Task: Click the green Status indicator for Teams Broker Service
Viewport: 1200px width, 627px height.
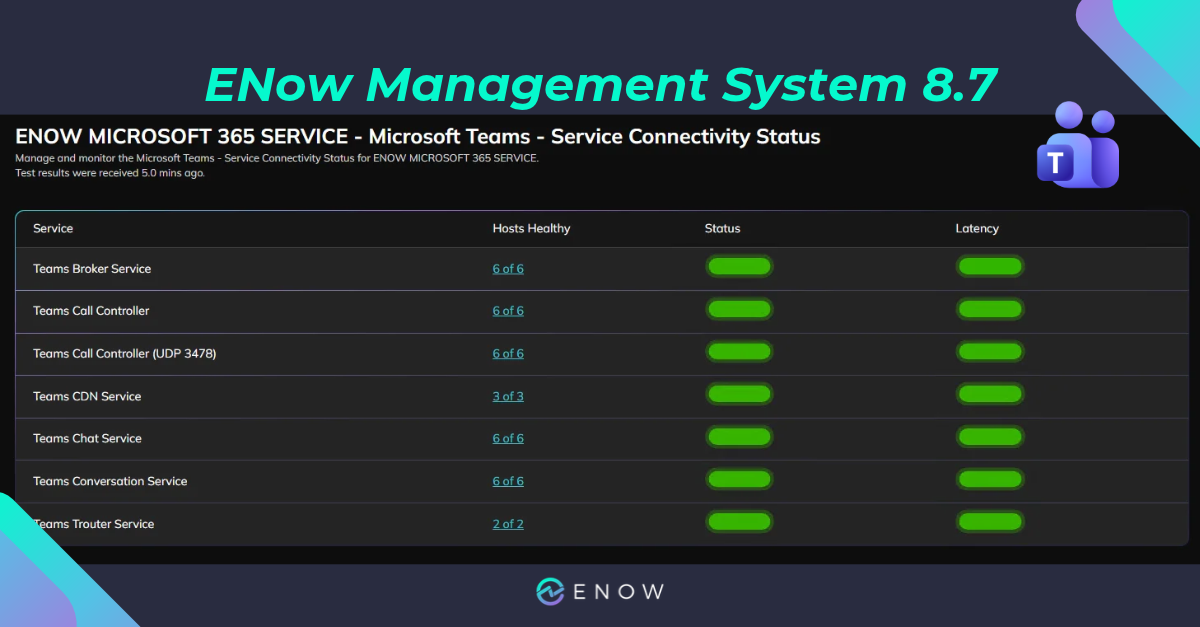Action: coord(740,267)
